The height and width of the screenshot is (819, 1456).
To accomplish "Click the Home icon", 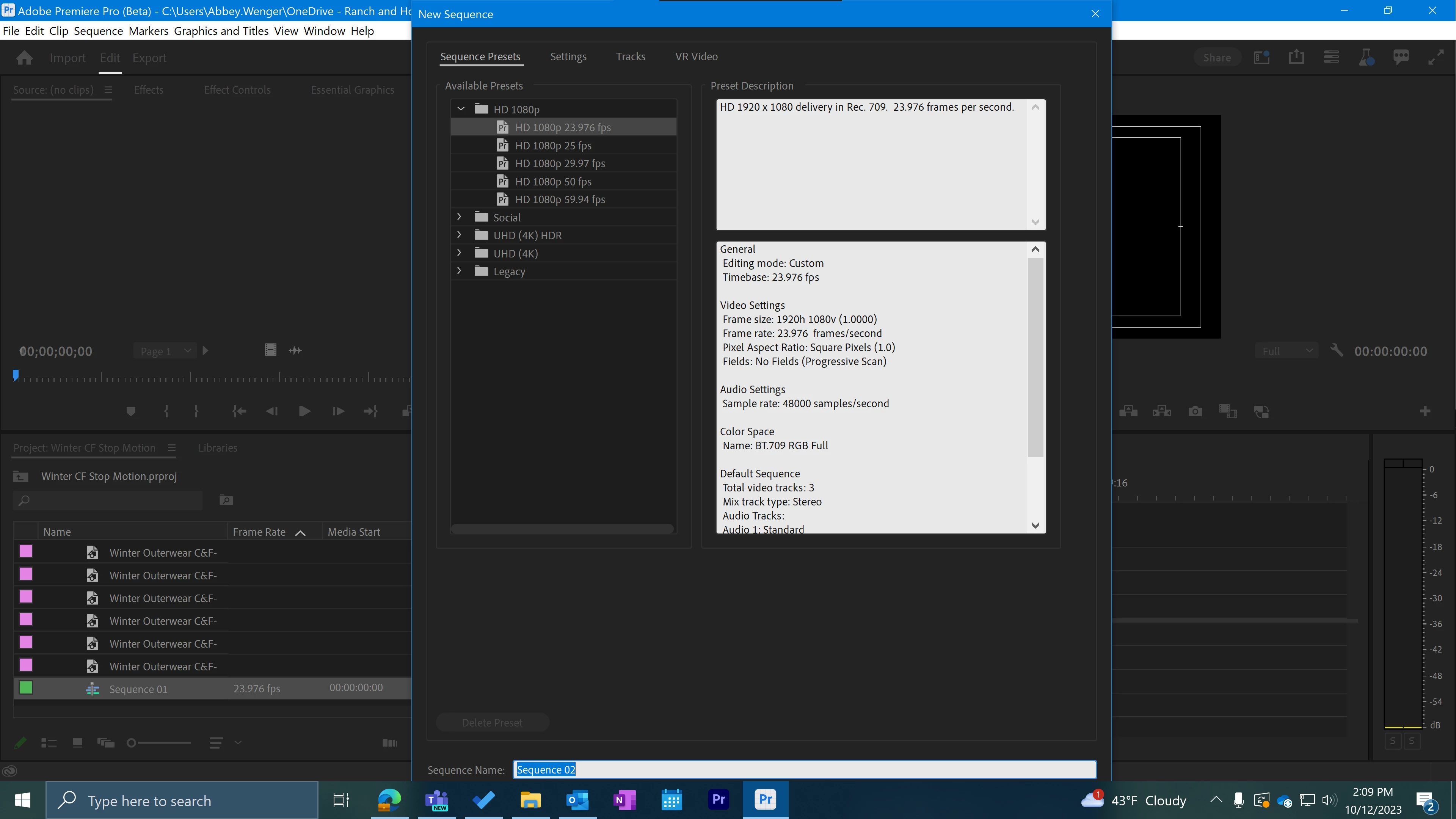I will point(24,58).
